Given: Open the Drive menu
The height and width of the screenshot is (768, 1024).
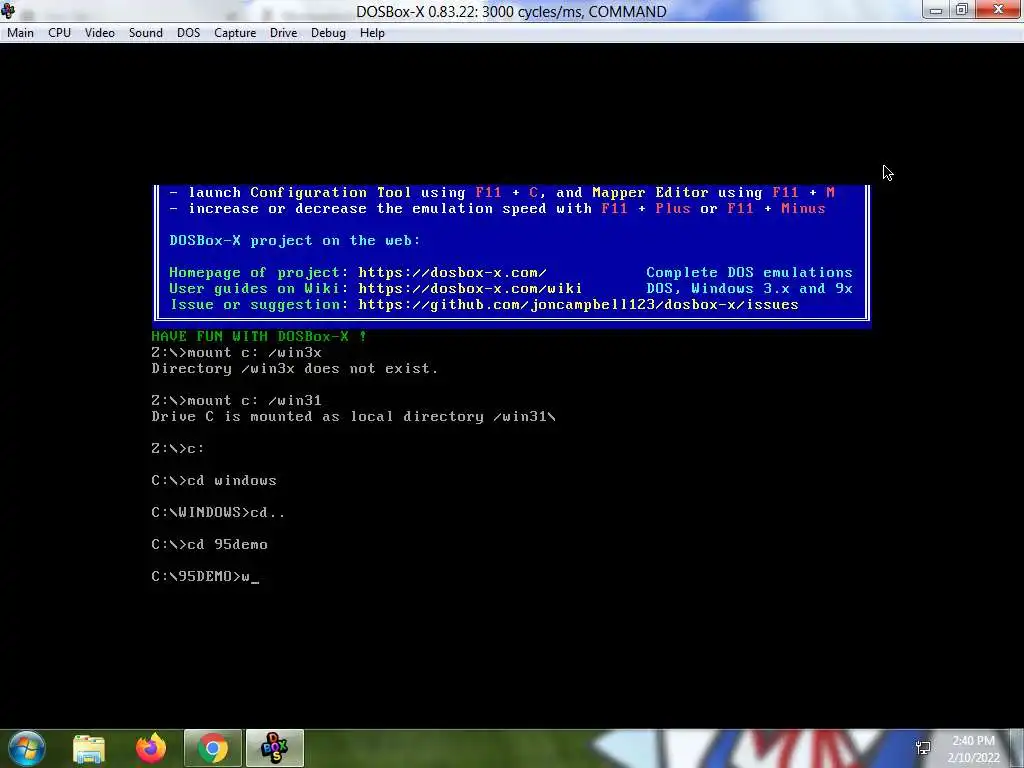Looking at the screenshot, I should click(283, 33).
